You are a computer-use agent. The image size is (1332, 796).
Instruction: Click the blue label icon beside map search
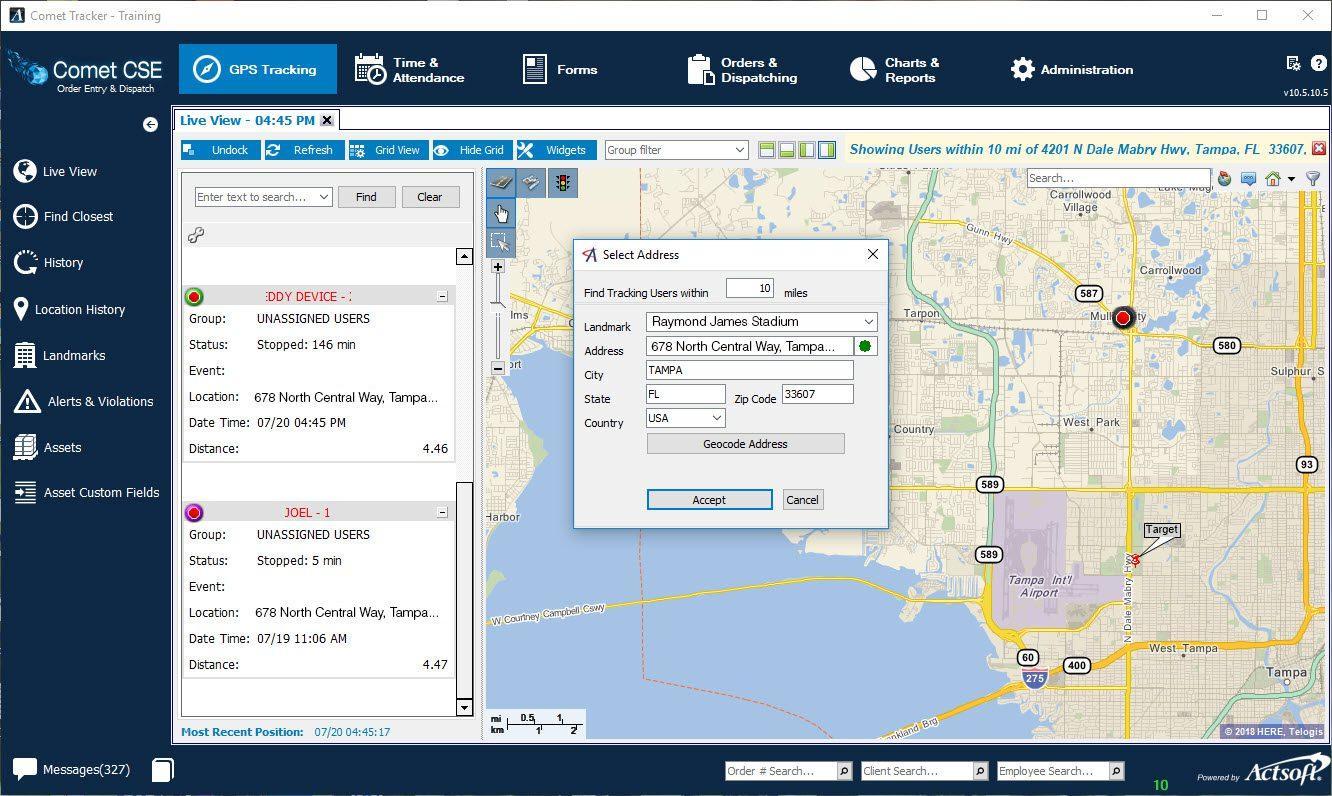coord(1248,179)
